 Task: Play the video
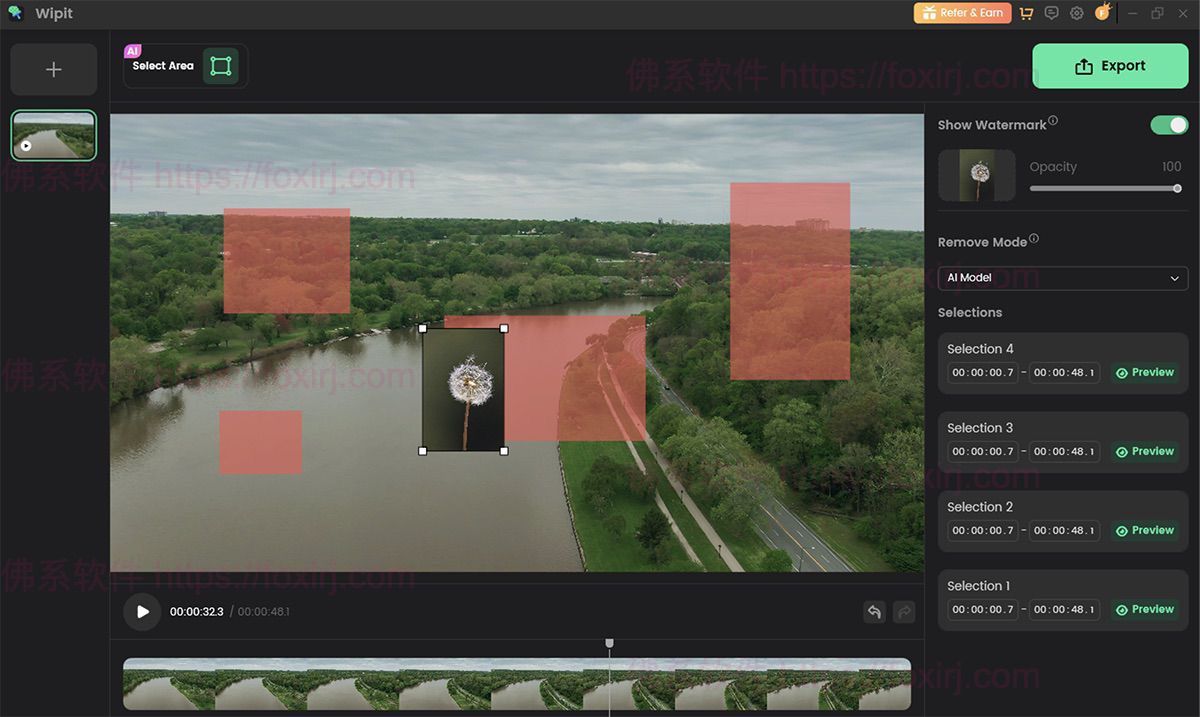pyautogui.click(x=142, y=611)
